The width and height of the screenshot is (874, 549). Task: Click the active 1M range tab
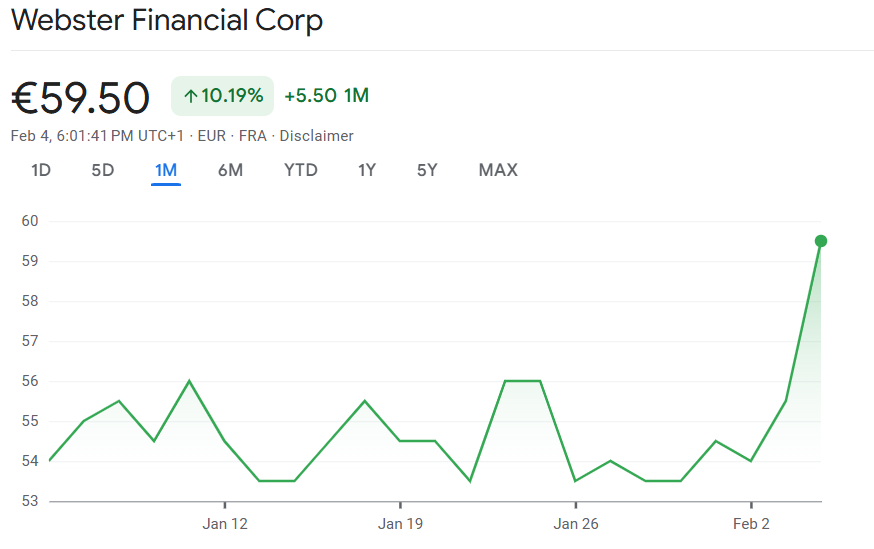pos(165,170)
